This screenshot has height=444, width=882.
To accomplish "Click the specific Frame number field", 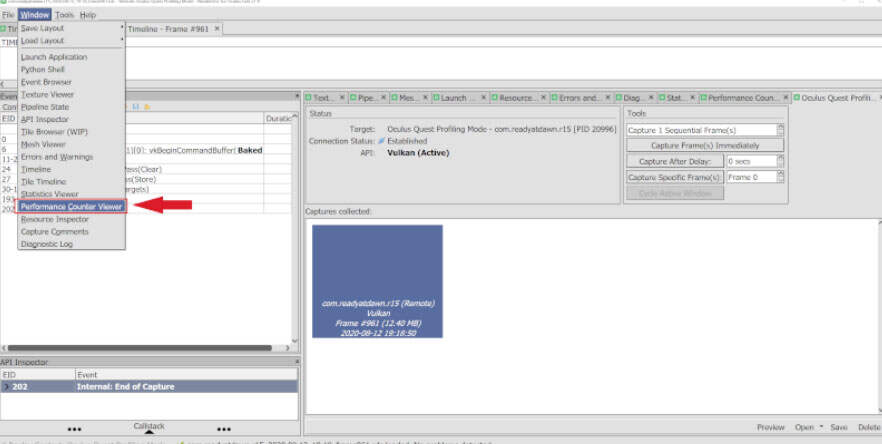I will [750, 177].
